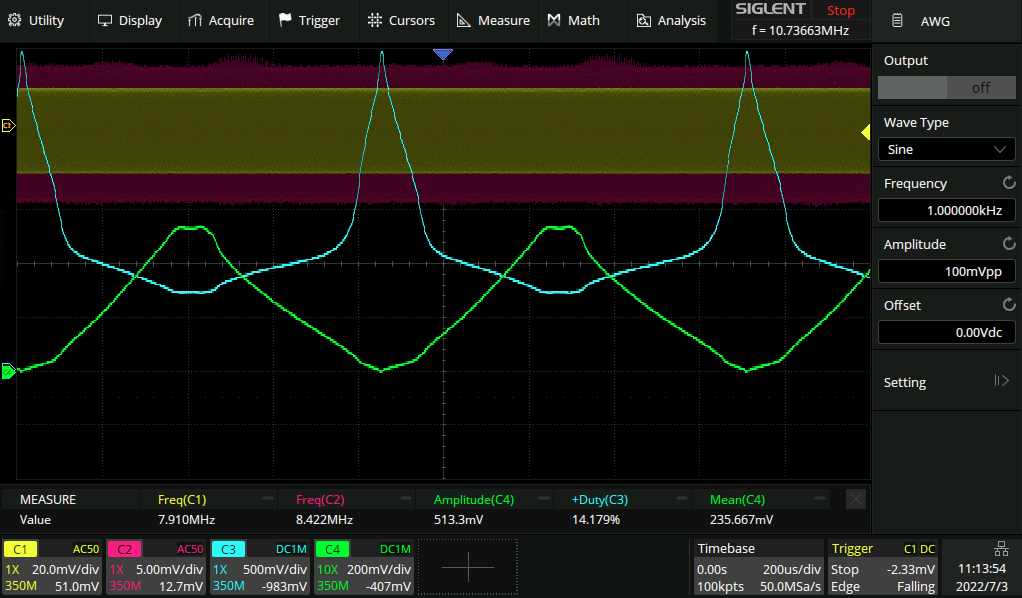Open the Measure menu
Screen dimensions: 1022x598
click(x=493, y=20)
